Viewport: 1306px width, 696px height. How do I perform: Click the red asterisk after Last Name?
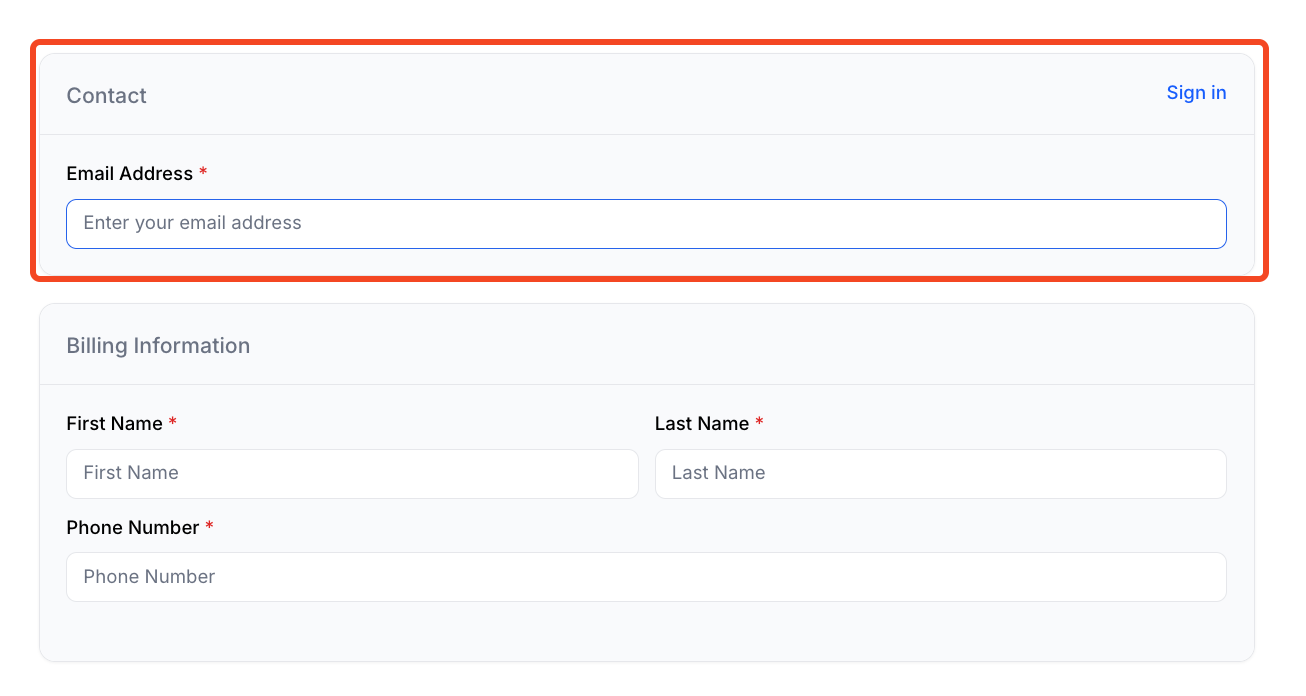pyautogui.click(x=759, y=423)
